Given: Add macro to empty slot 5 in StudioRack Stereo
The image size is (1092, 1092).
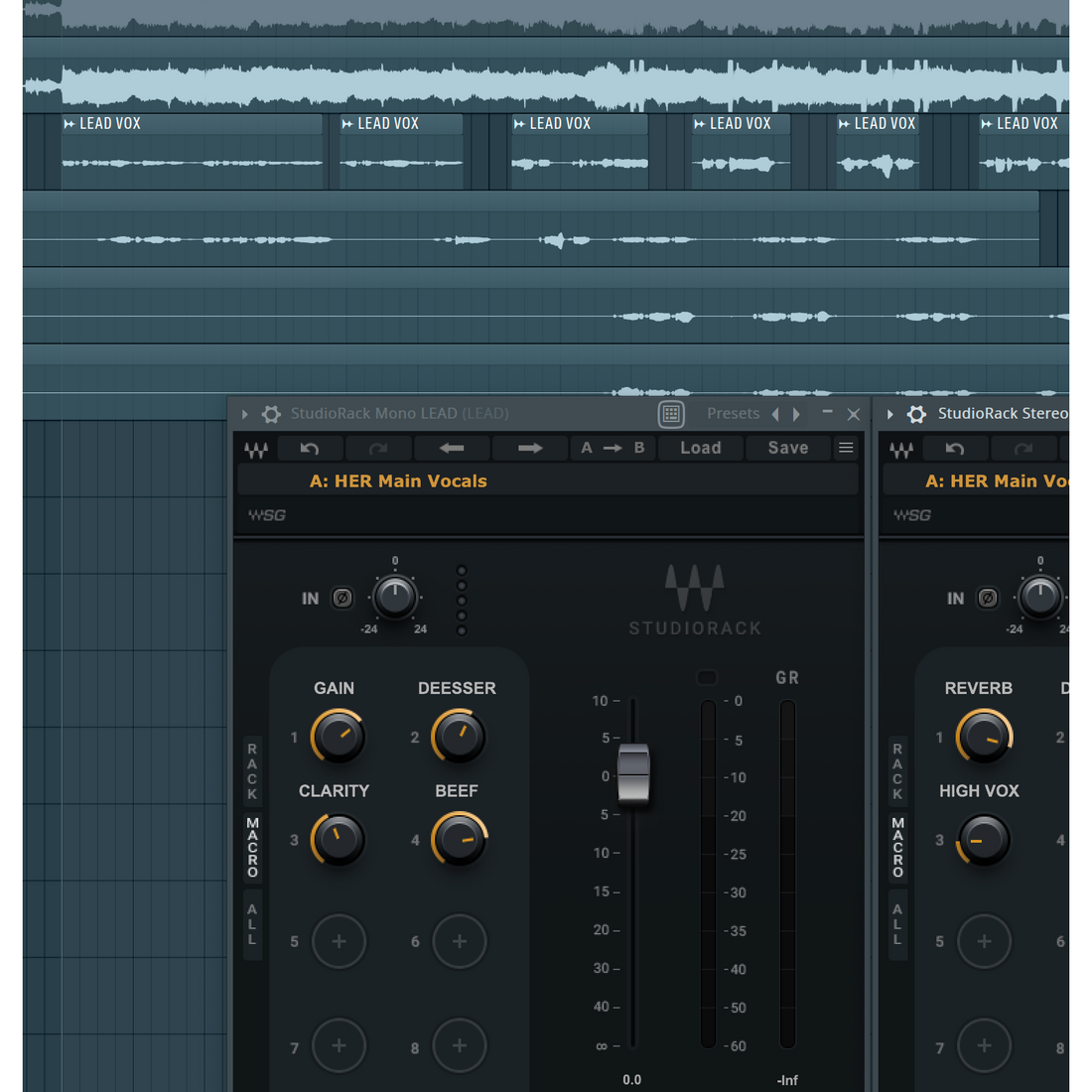Looking at the screenshot, I should pyautogui.click(x=984, y=941).
